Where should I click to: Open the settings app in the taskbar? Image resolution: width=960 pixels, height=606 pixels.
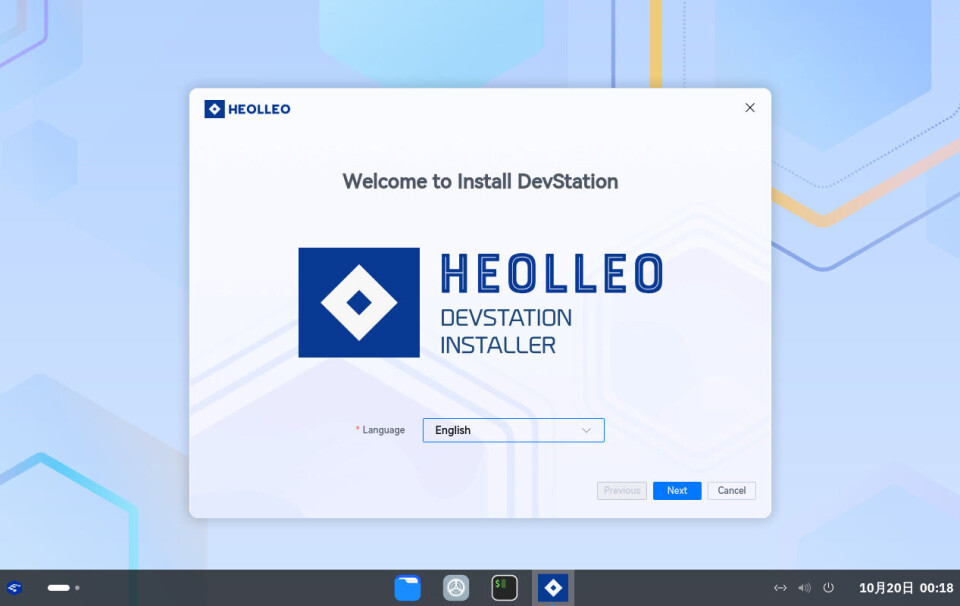click(x=456, y=588)
